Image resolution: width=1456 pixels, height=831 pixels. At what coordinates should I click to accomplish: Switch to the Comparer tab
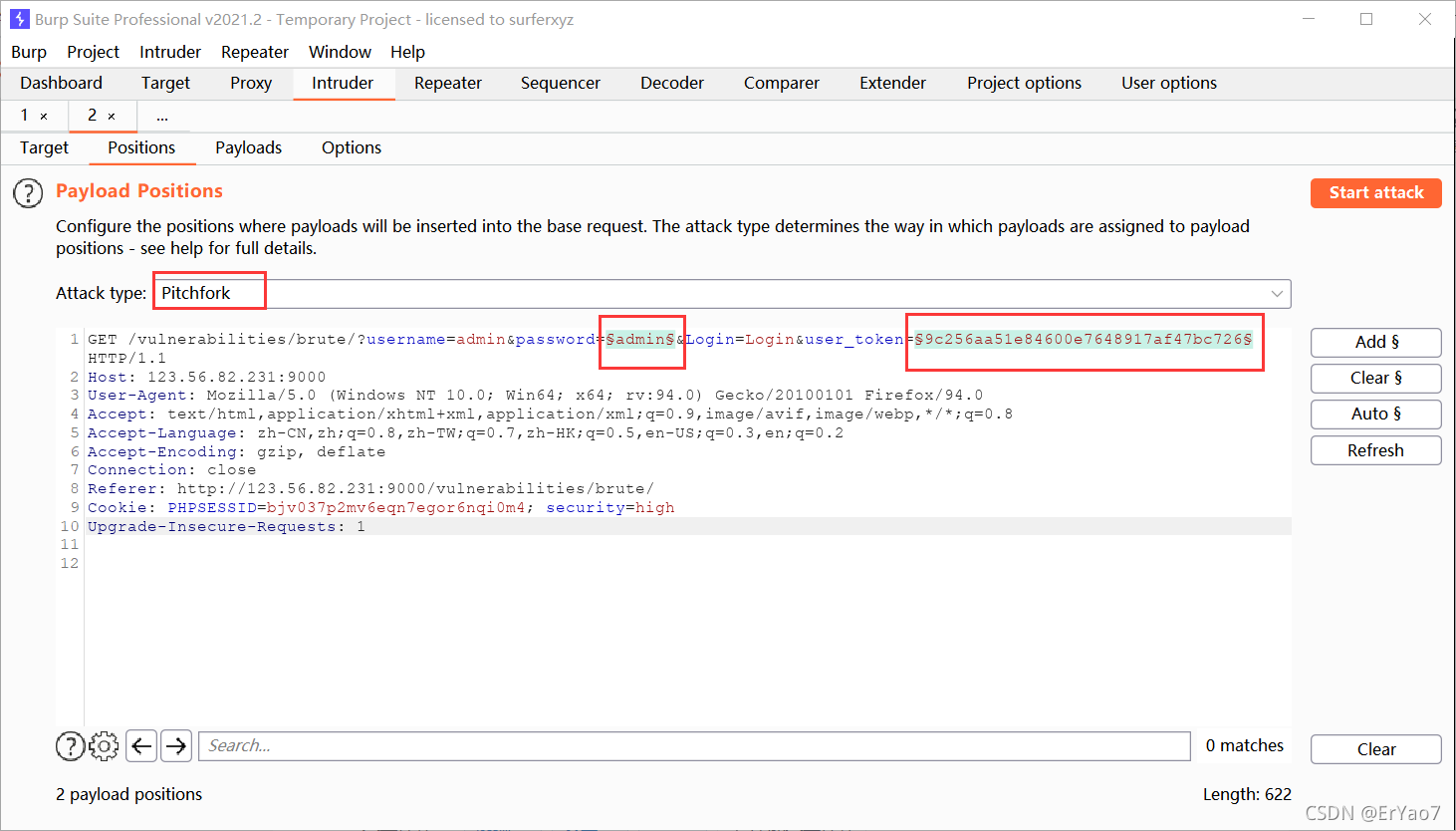[x=782, y=83]
